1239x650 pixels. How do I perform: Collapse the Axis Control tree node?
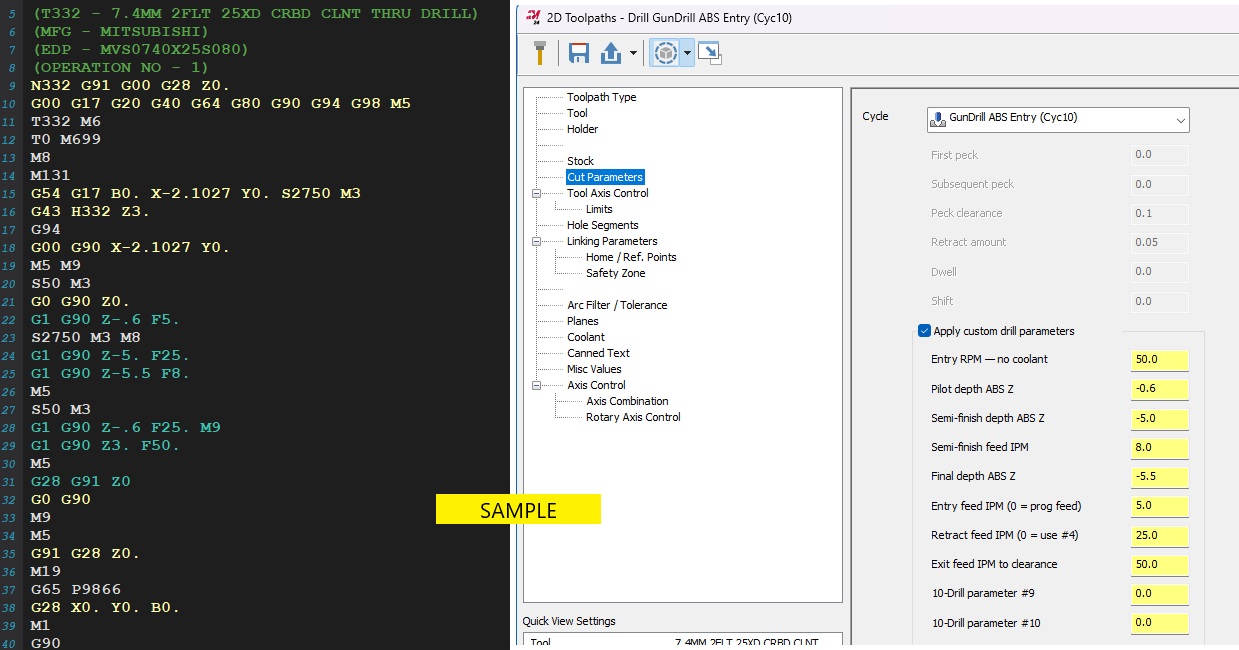pos(536,385)
